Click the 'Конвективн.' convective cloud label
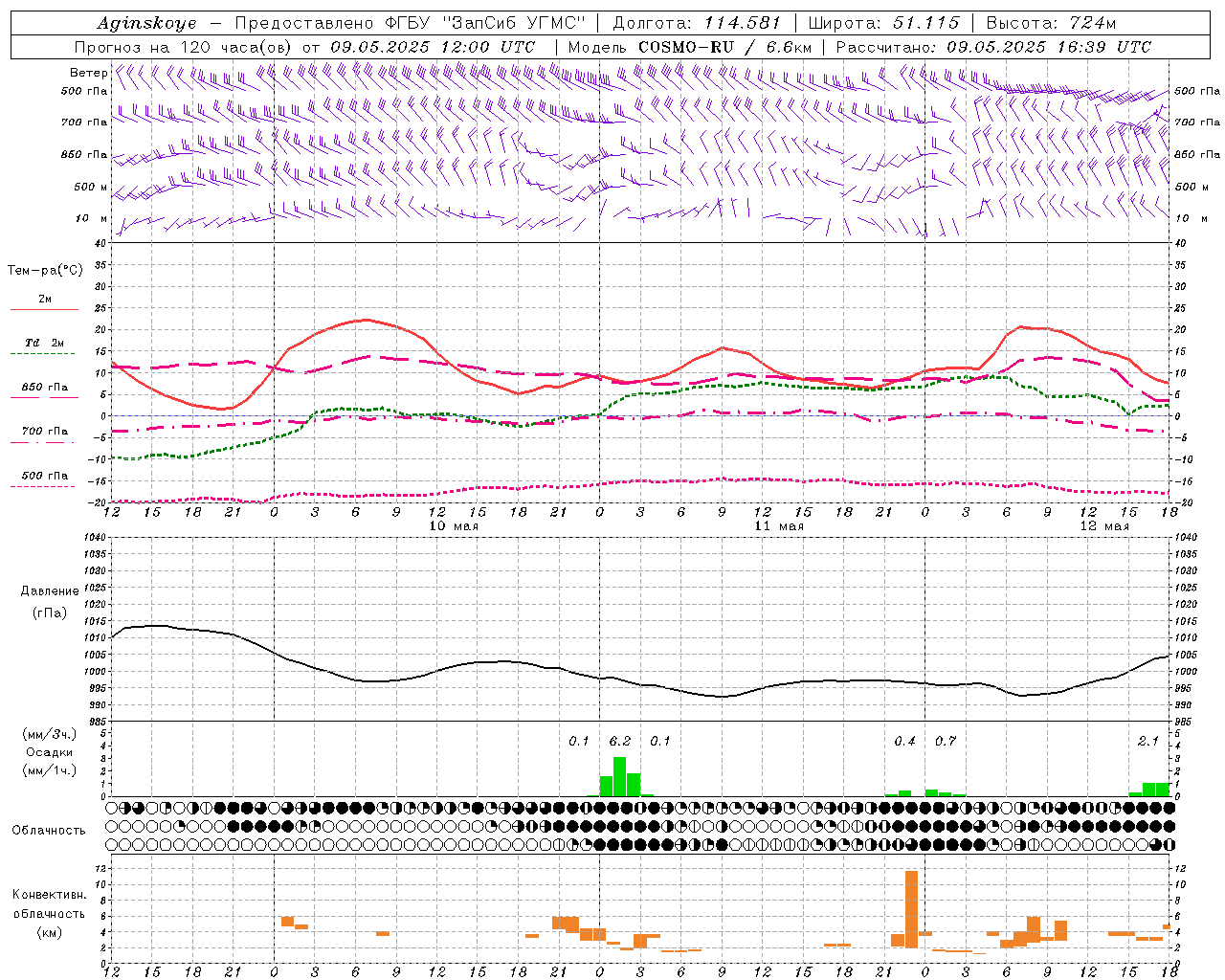 [50, 895]
